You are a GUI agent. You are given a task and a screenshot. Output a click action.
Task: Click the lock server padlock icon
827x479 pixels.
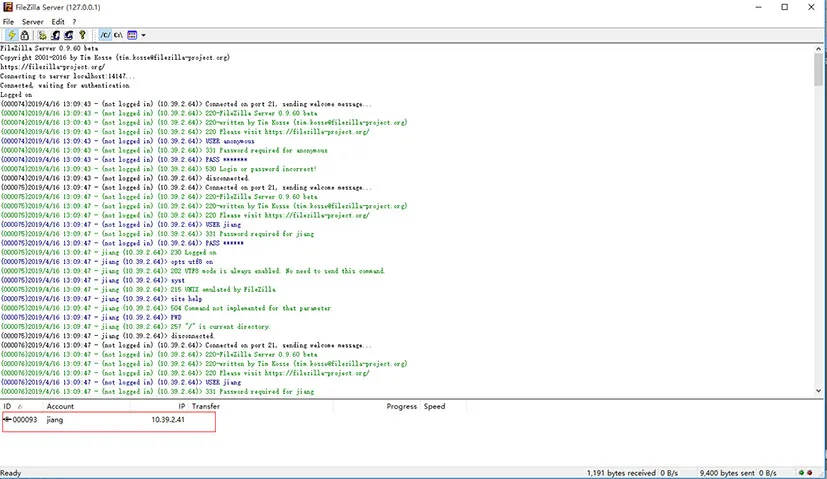click(x=25, y=35)
